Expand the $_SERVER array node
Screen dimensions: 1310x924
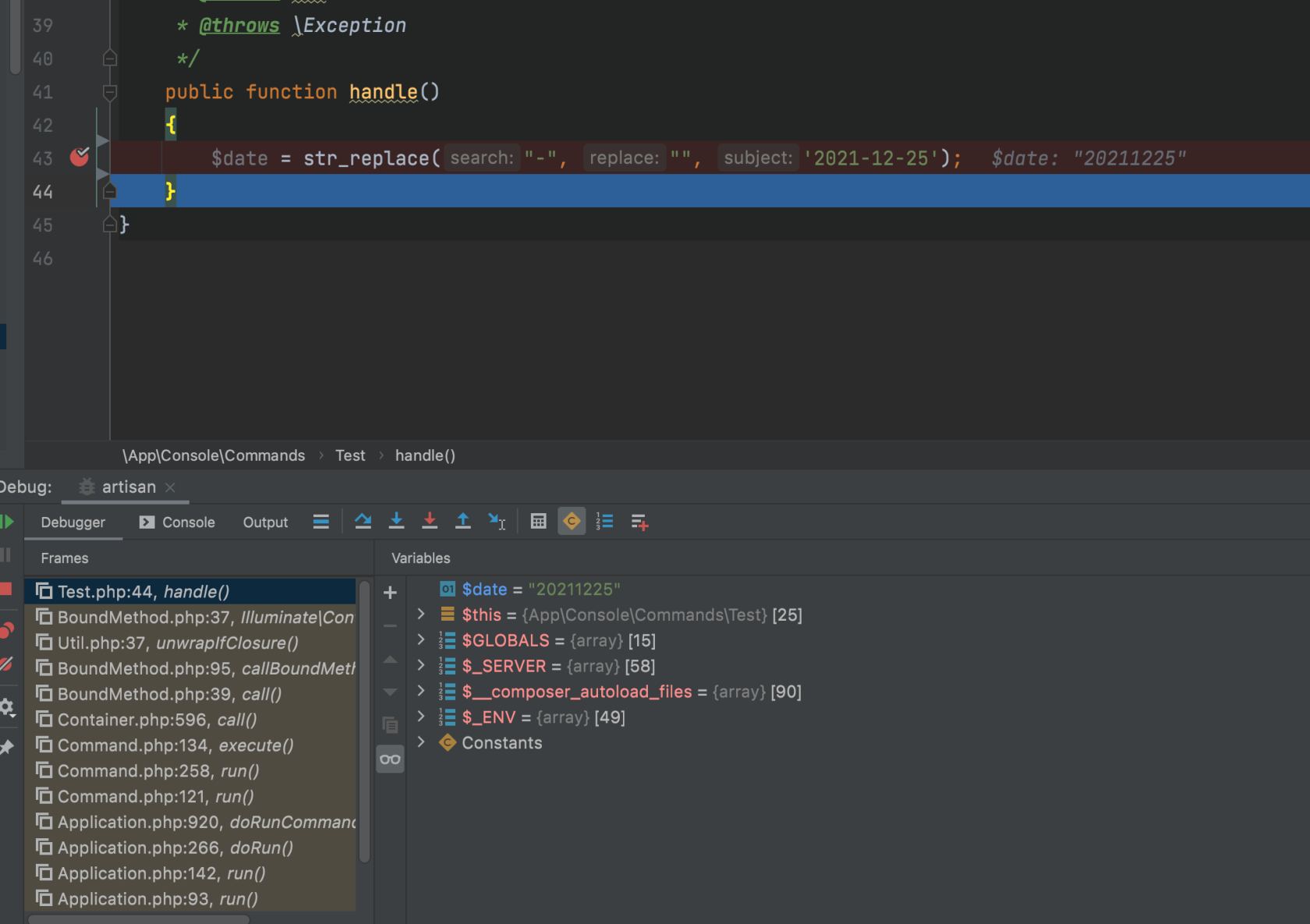[x=421, y=666]
